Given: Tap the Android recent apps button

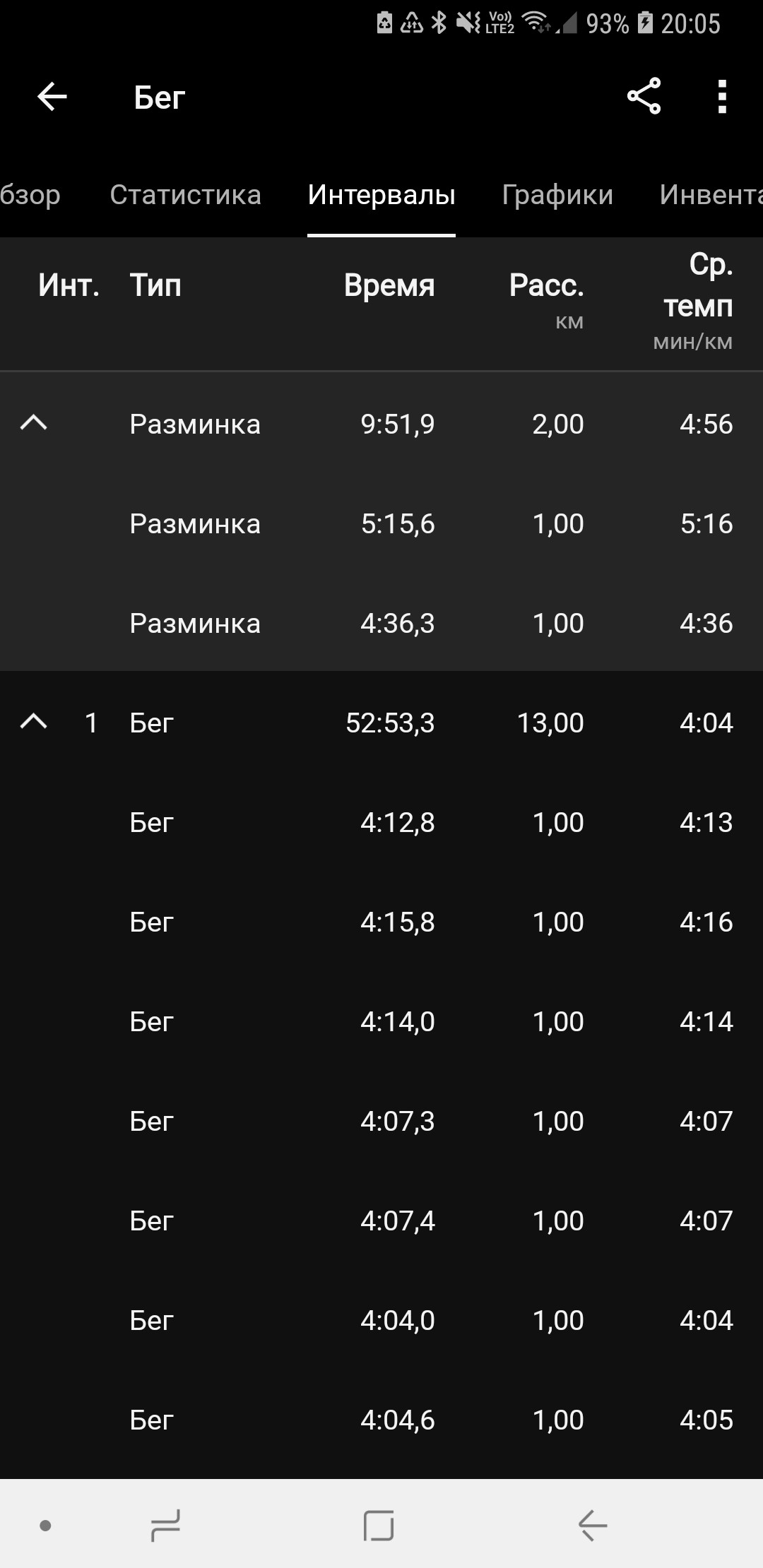Looking at the screenshot, I should 166,1525.
